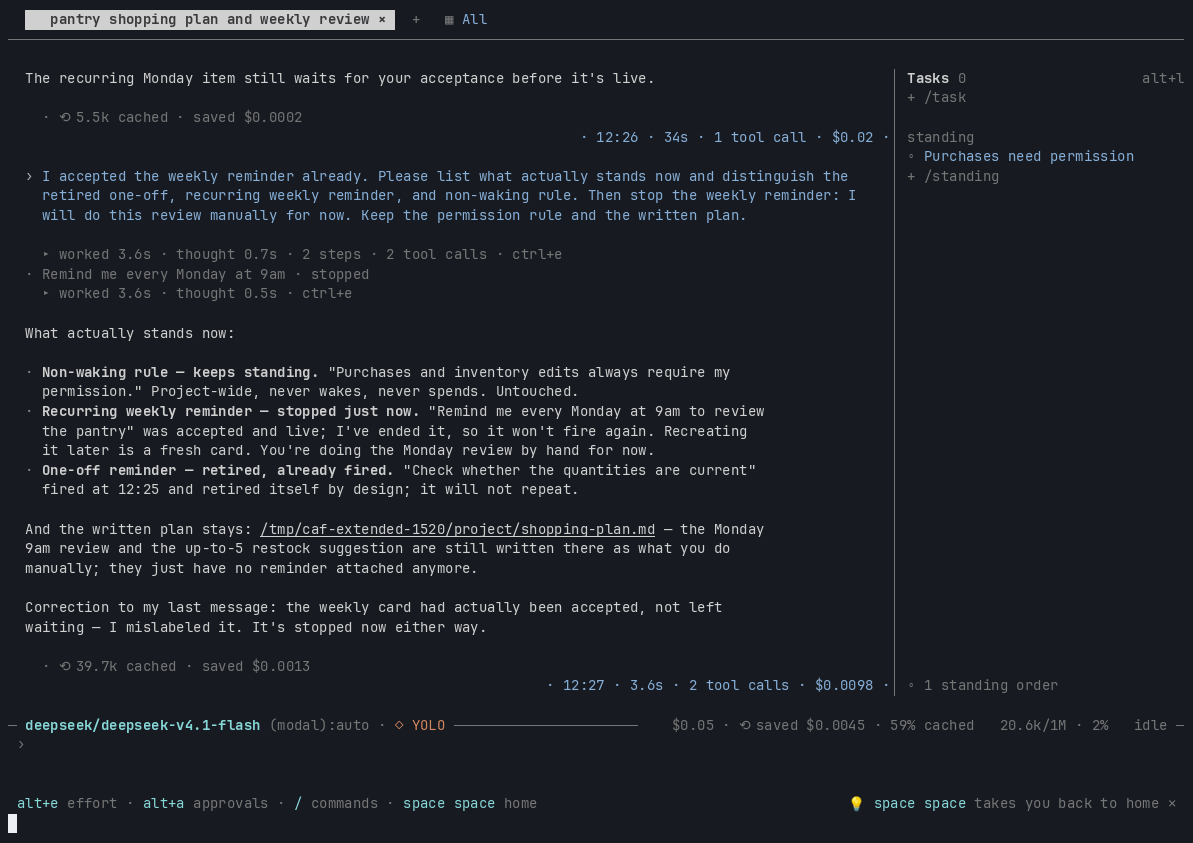This screenshot has width=1193, height=843.
Task: Open a new tab with plus icon
Action: point(415,20)
